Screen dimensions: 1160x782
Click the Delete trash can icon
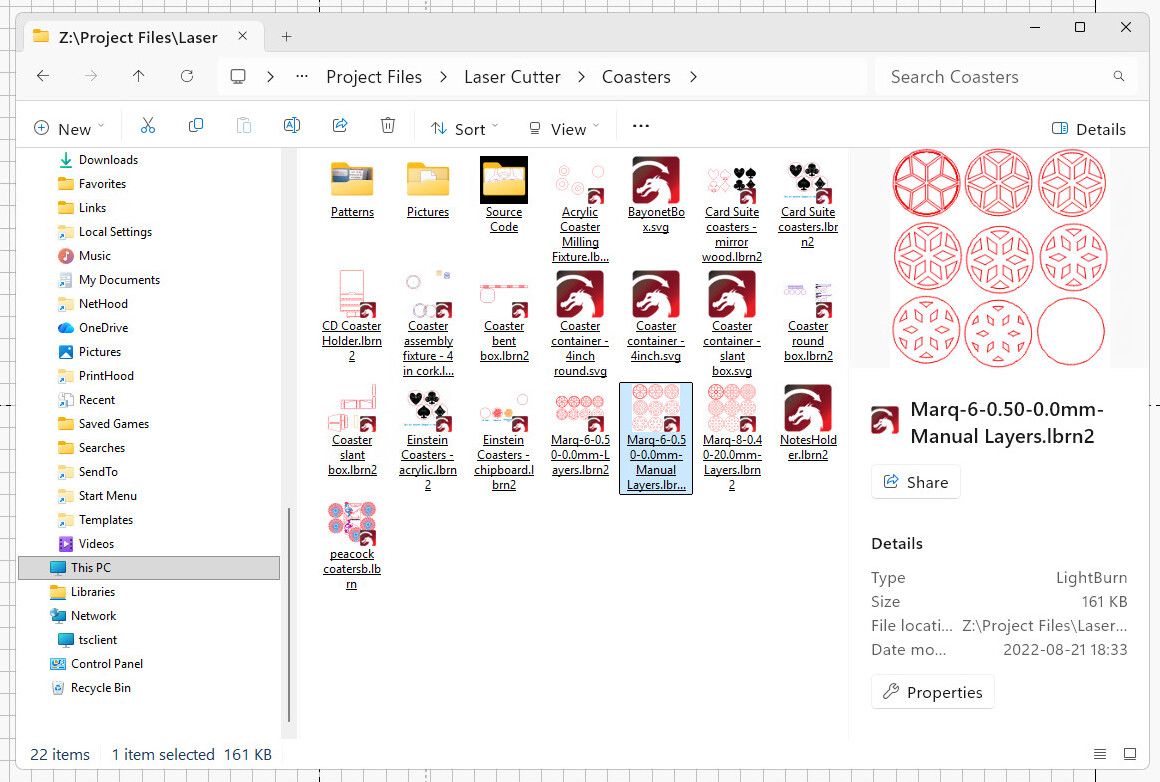click(388, 127)
